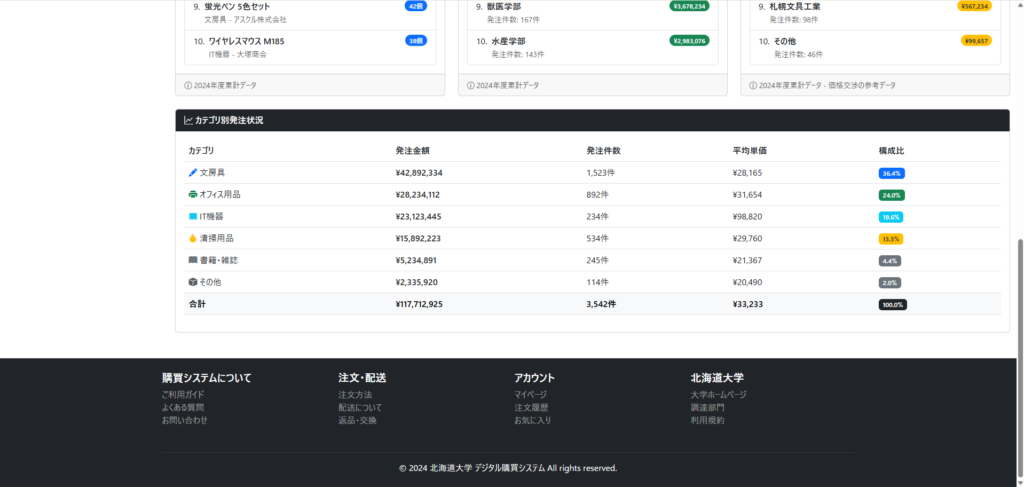Image resolution: width=1024 pixels, height=487 pixels.
Task: Open the 利用規約 link
Action: [x=707, y=421]
